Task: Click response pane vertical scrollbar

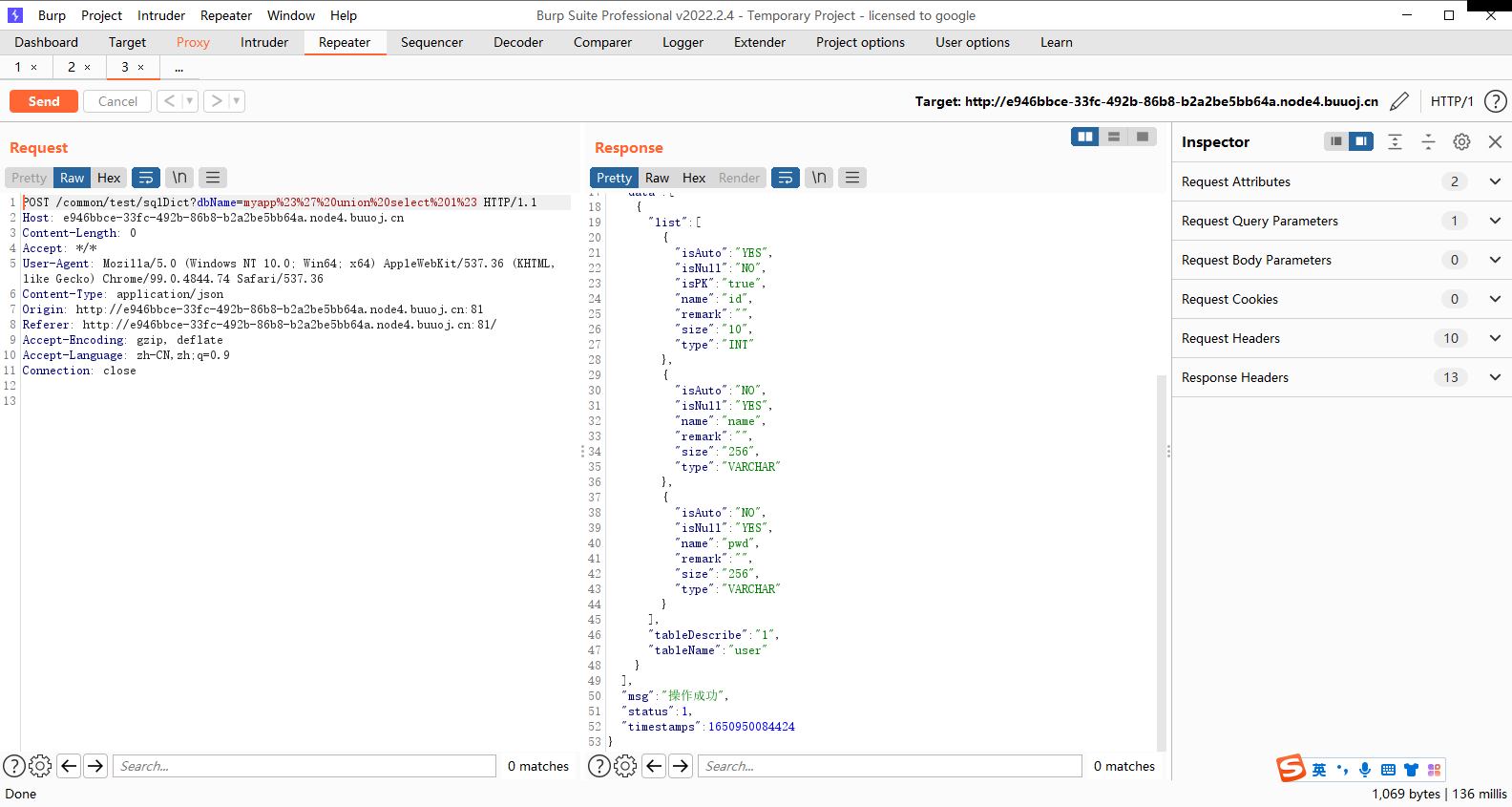Action: pyautogui.click(x=1162, y=563)
